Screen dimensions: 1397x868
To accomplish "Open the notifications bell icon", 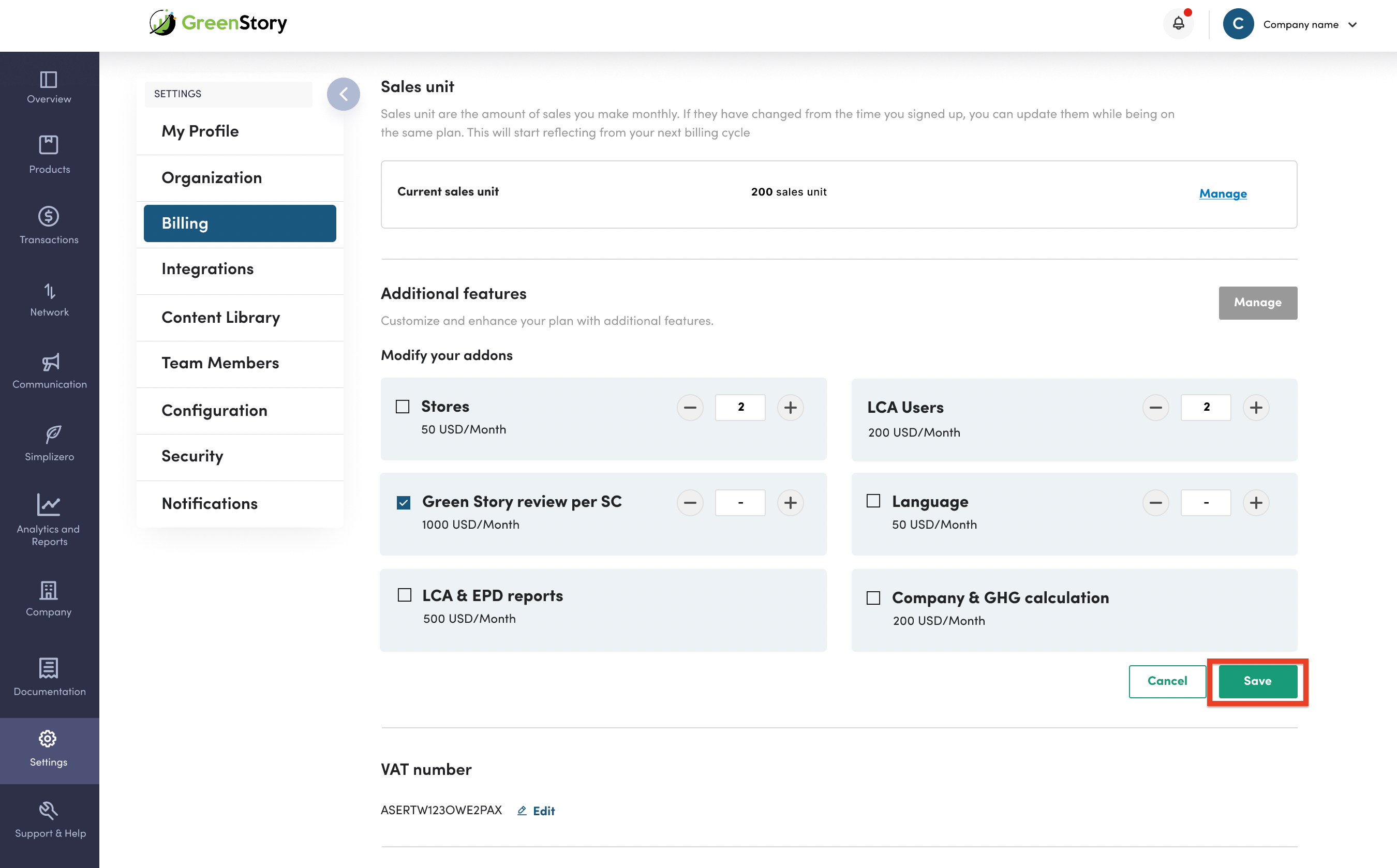I will point(1178,24).
